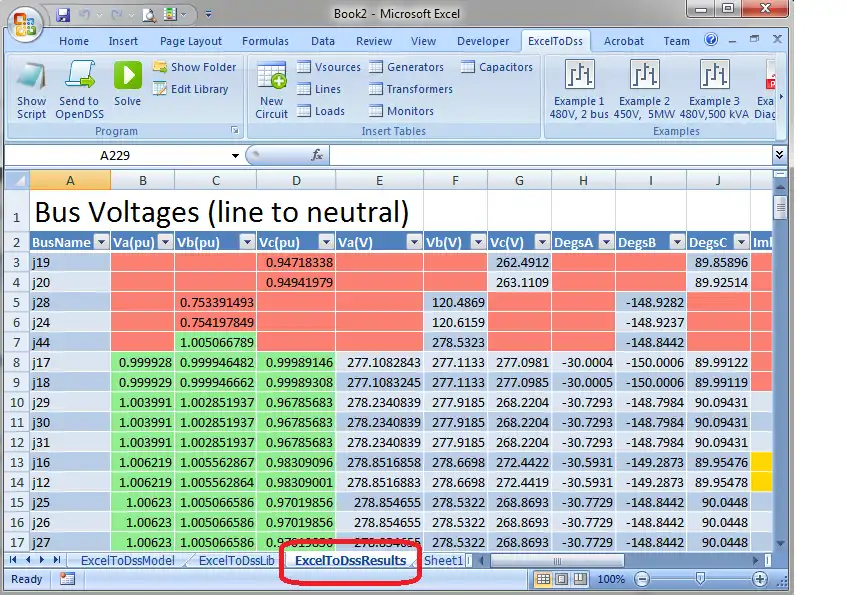Open the Va(pu) column filter dropdown

166,242
